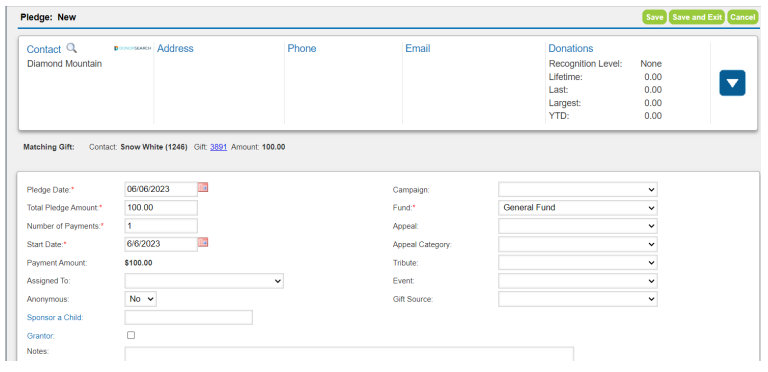Screen dimensions: 768x372
Task: Click the Phone heading
Action: (302, 48)
